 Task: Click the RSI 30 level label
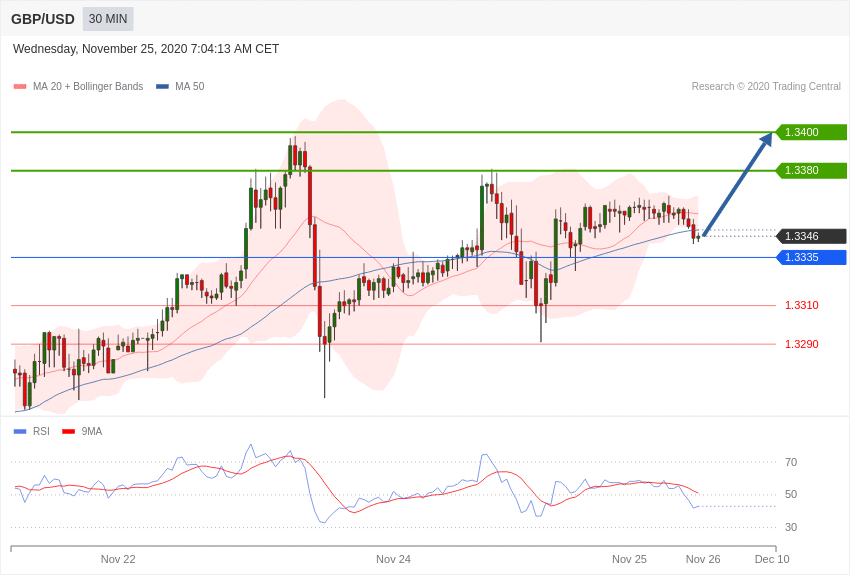tap(791, 527)
